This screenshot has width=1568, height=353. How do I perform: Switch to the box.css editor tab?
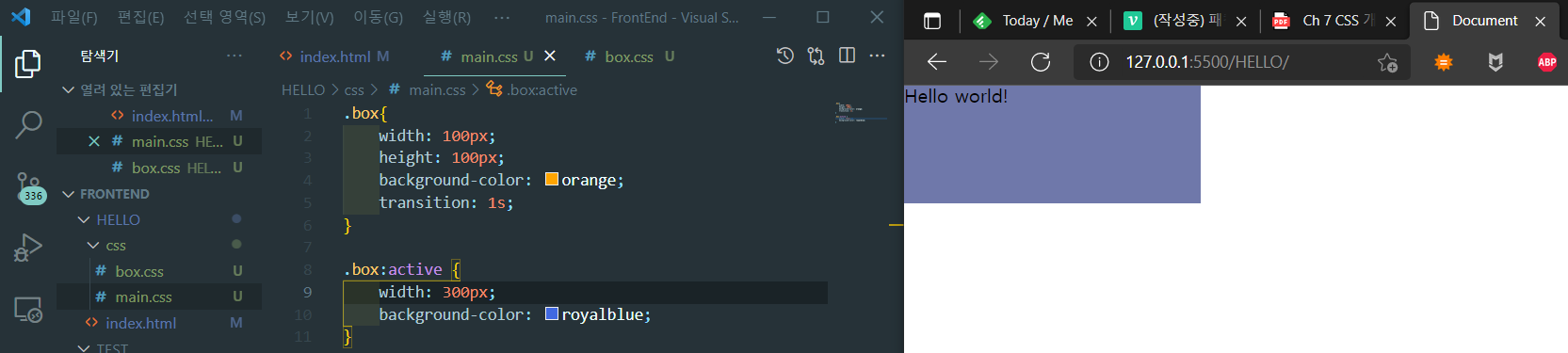[629, 56]
